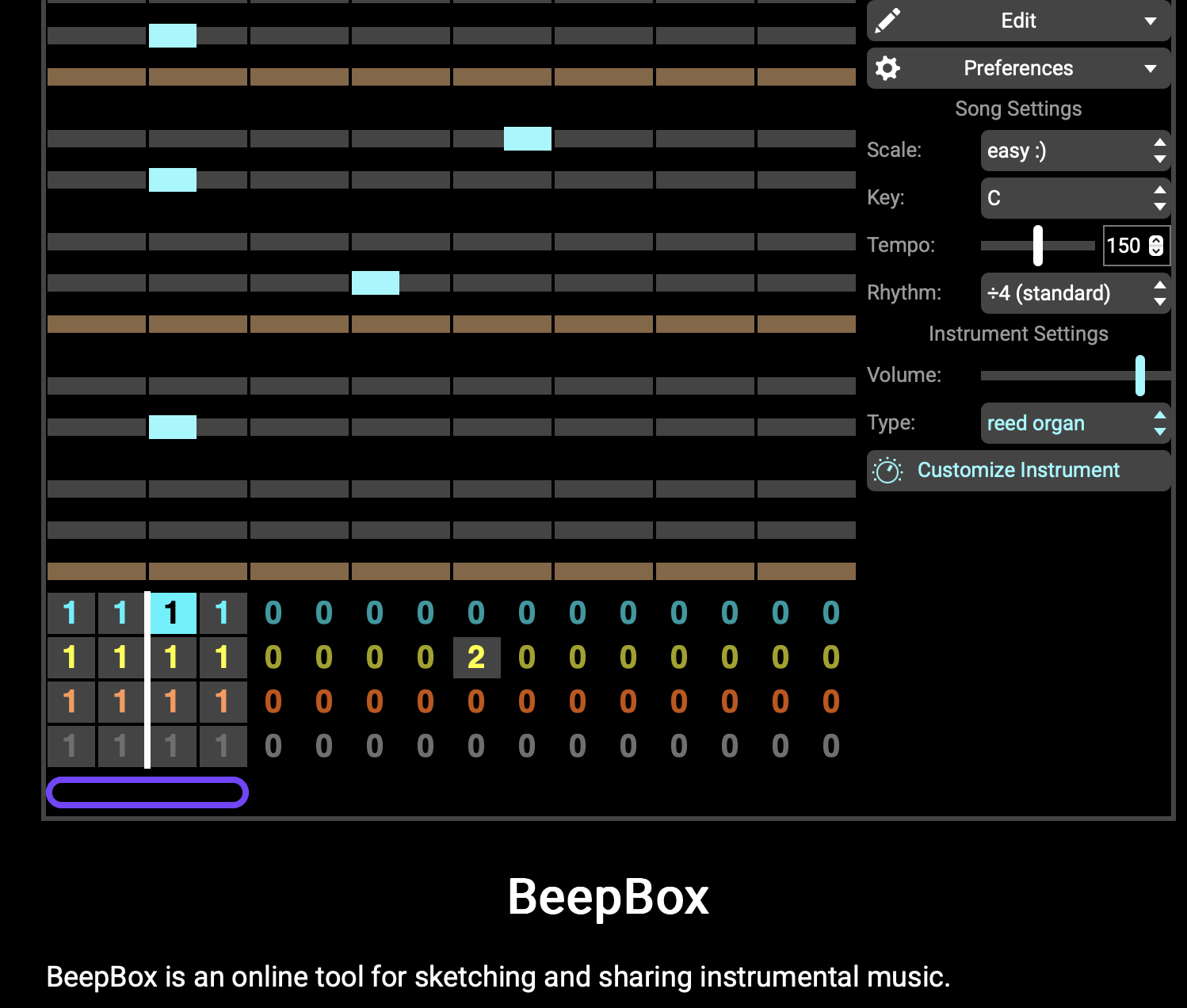Click cyan note in fourth beat column
This screenshot has height=1008, width=1187.
point(376,283)
